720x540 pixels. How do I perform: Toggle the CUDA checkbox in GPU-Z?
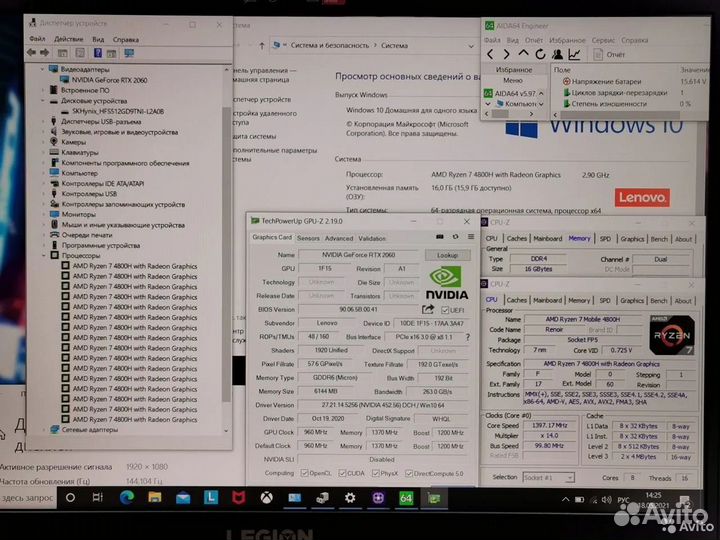pyautogui.click(x=342, y=473)
